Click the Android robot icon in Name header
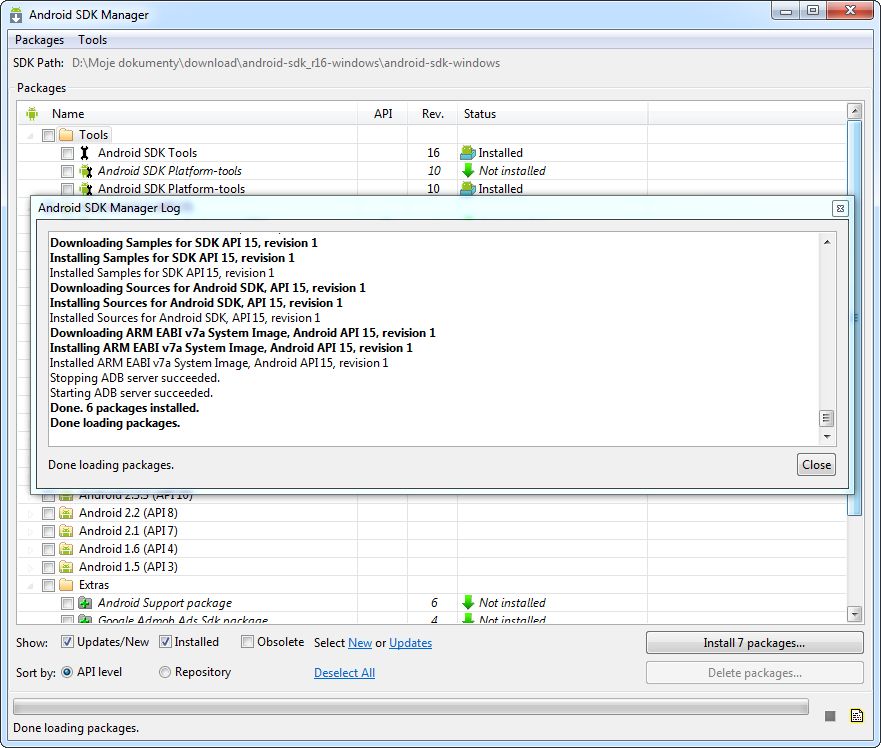 coord(32,114)
